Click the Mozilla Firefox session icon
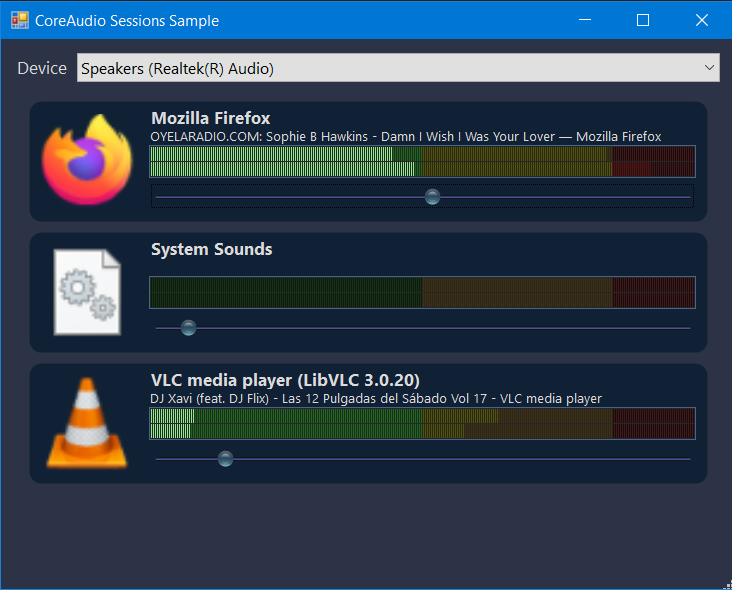The height and width of the screenshot is (590, 732). tap(87, 159)
